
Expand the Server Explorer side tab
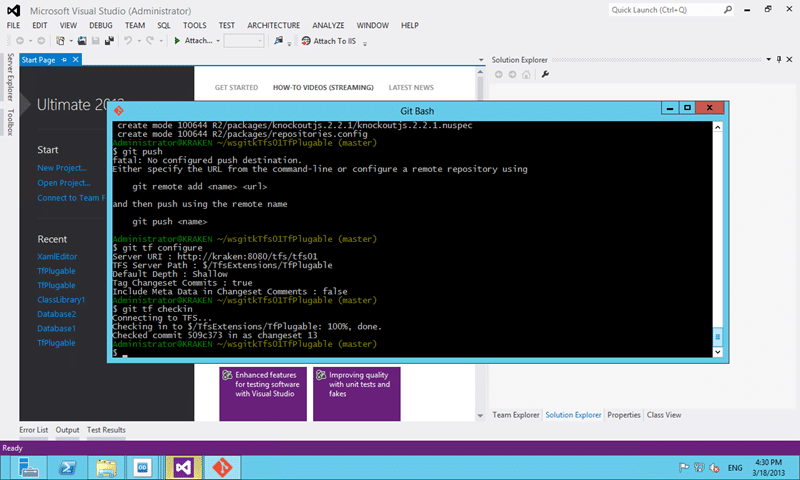click(x=10, y=77)
